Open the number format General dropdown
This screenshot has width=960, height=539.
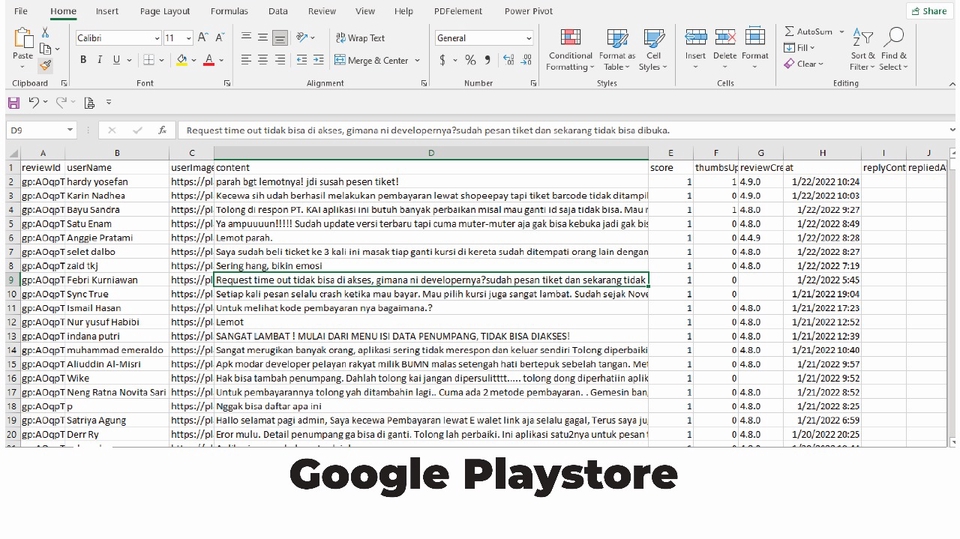[x=528, y=38]
